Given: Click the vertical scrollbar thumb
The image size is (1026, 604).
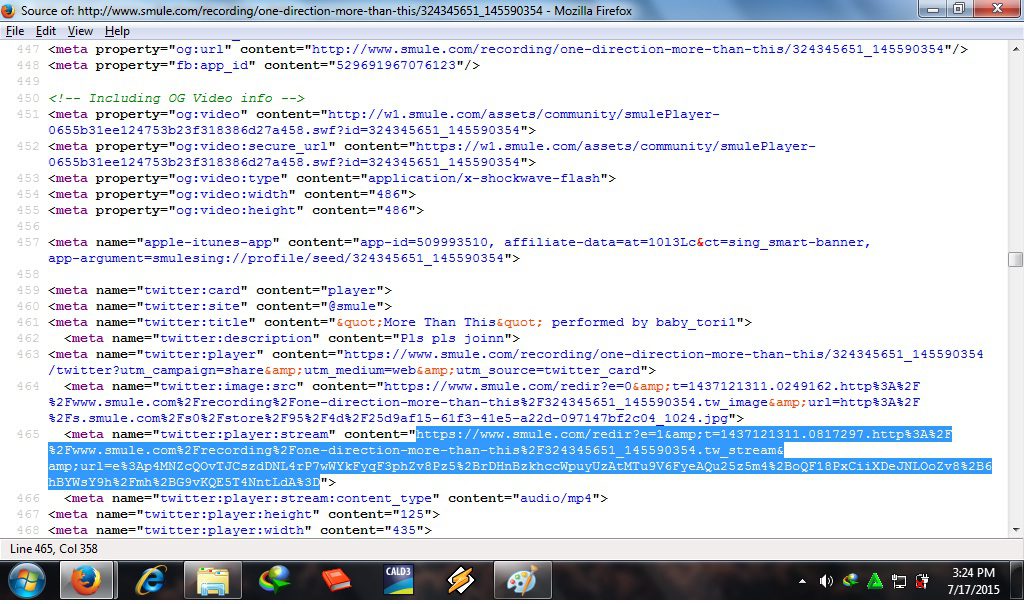Looking at the screenshot, I should pos(1016,259).
